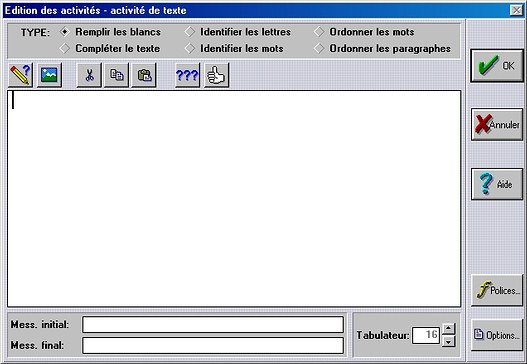
Task: Decrease Tabulateur with down arrow
Action: (x=449, y=341)
